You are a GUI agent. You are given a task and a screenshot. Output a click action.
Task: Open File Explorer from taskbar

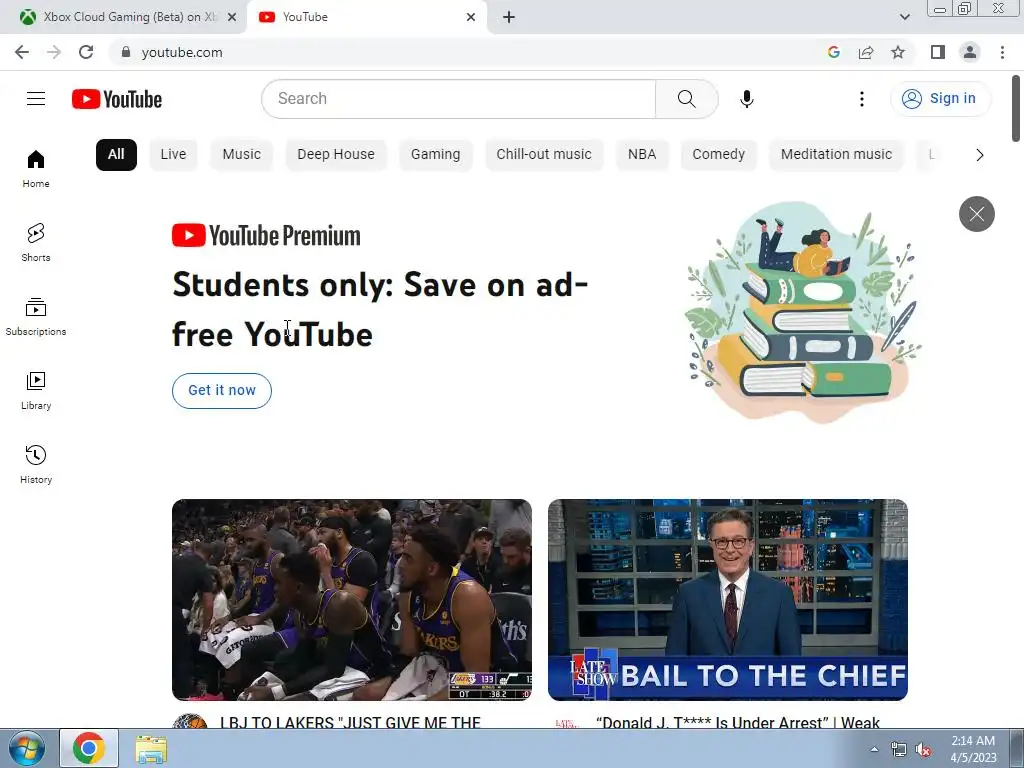coord(151,749)
